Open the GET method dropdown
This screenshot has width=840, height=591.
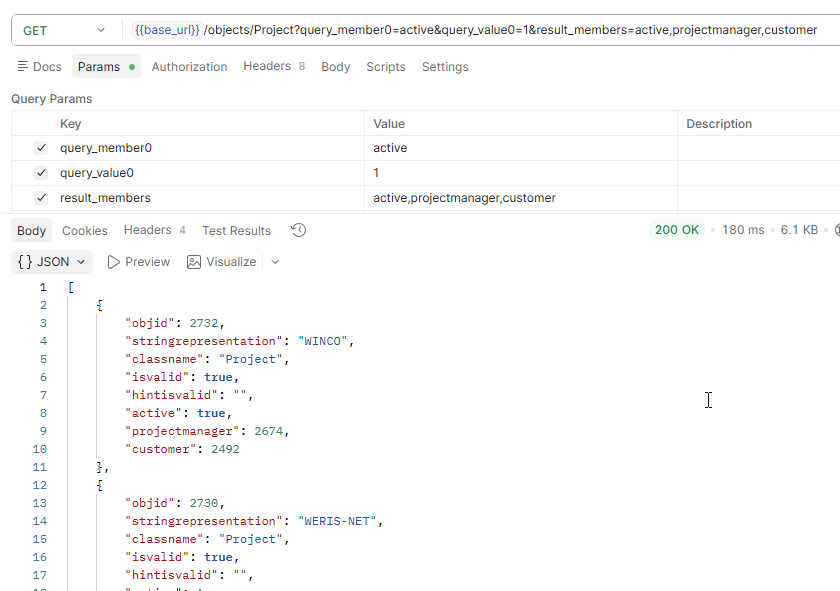(x=64, y=31)
